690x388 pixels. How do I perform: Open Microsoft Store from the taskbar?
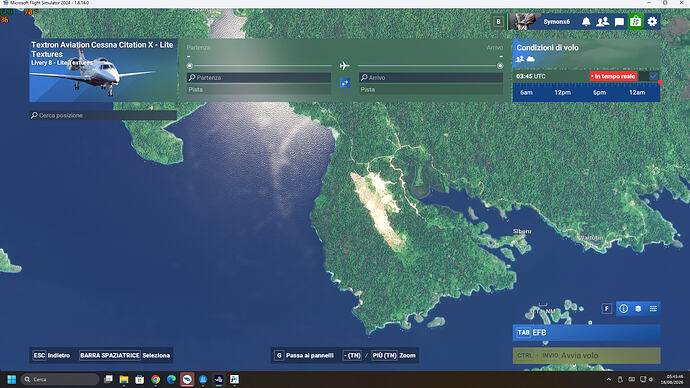139,379
